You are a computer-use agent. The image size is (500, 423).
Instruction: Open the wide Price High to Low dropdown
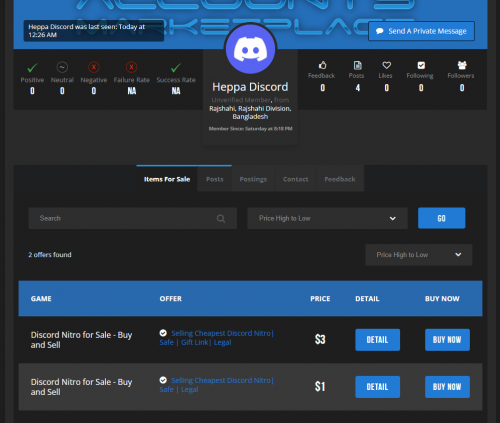327,218
